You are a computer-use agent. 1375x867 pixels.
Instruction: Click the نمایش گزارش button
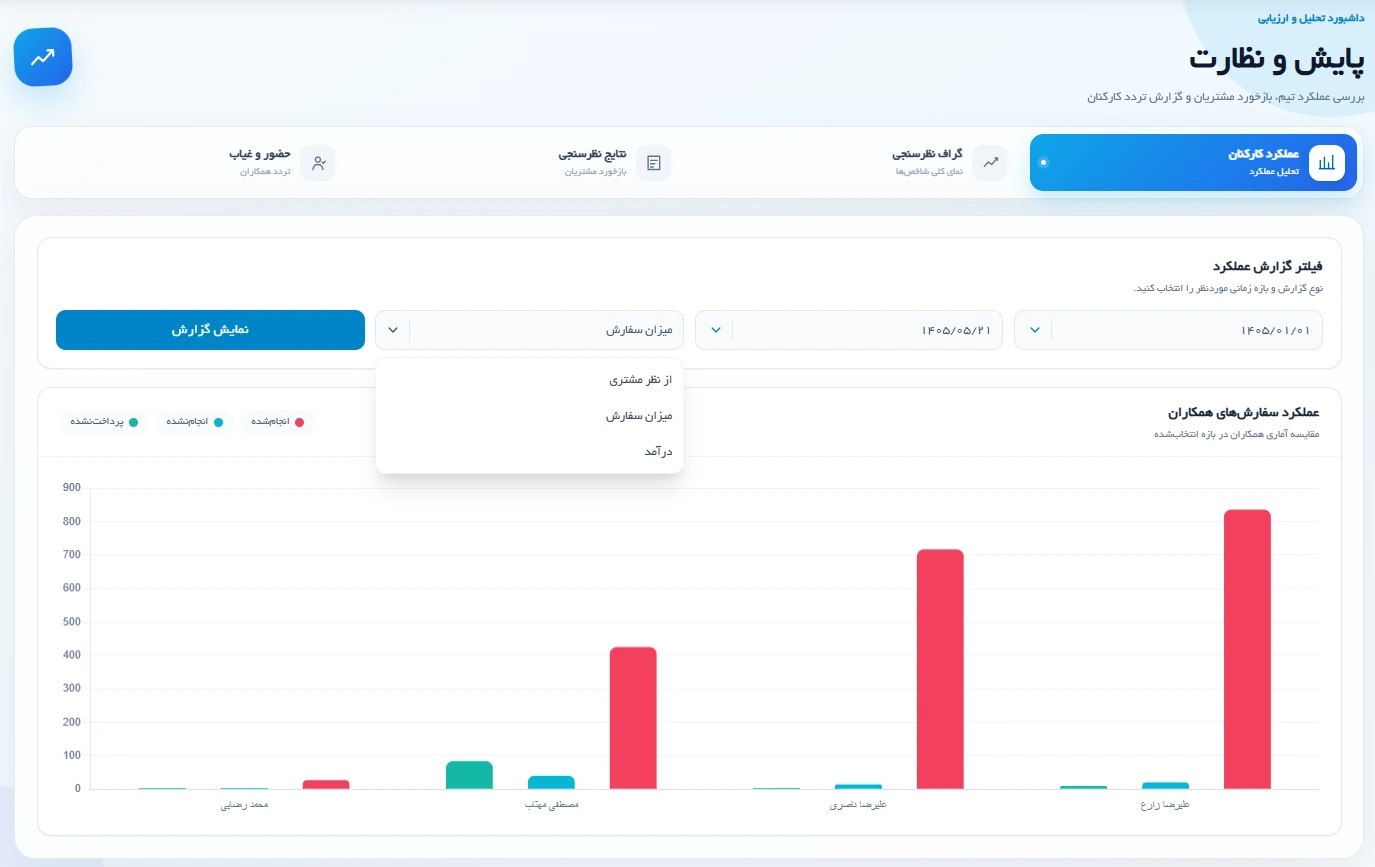(x=210, y=330)
